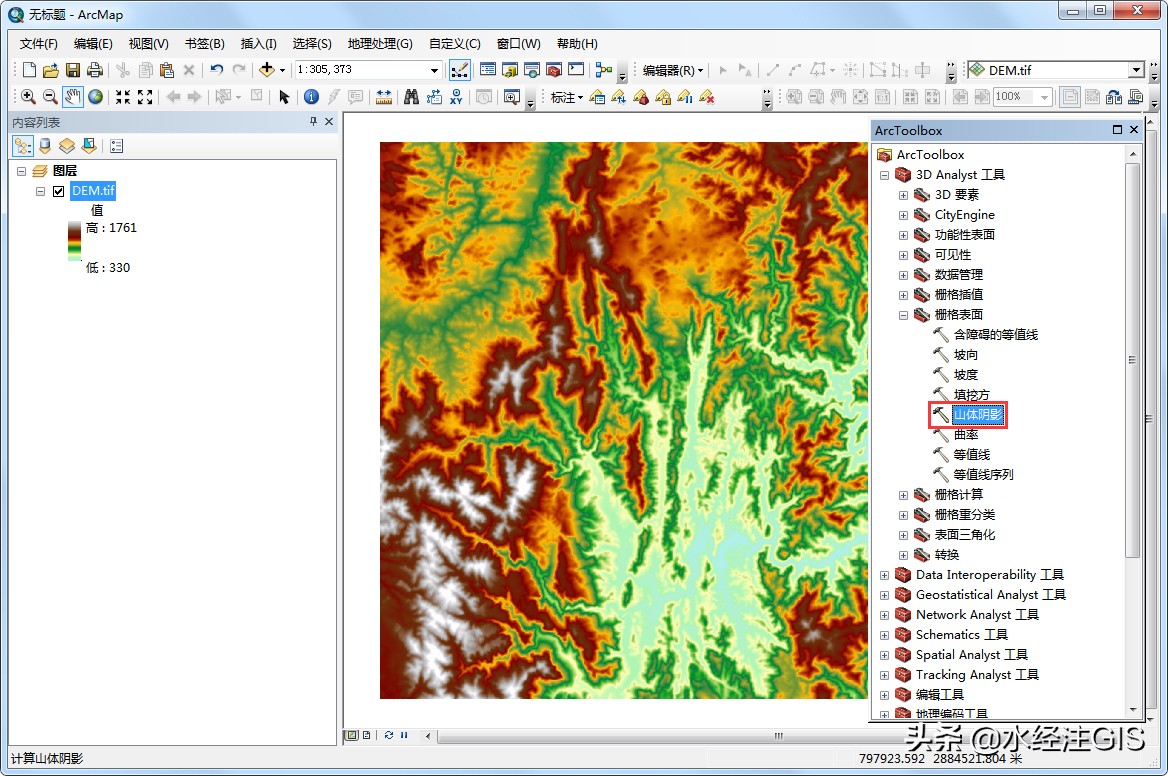The width and height of the screenshot is (1168, 776).
Task: Toggle the Pan hand tool
Action: (72, 97)
